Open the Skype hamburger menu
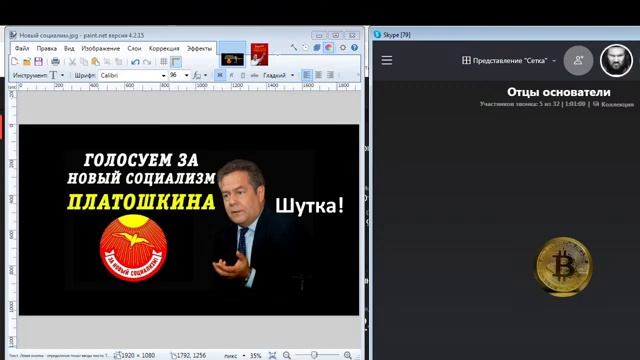The width and height of the screenshot is (640, 360). [387, 60]
